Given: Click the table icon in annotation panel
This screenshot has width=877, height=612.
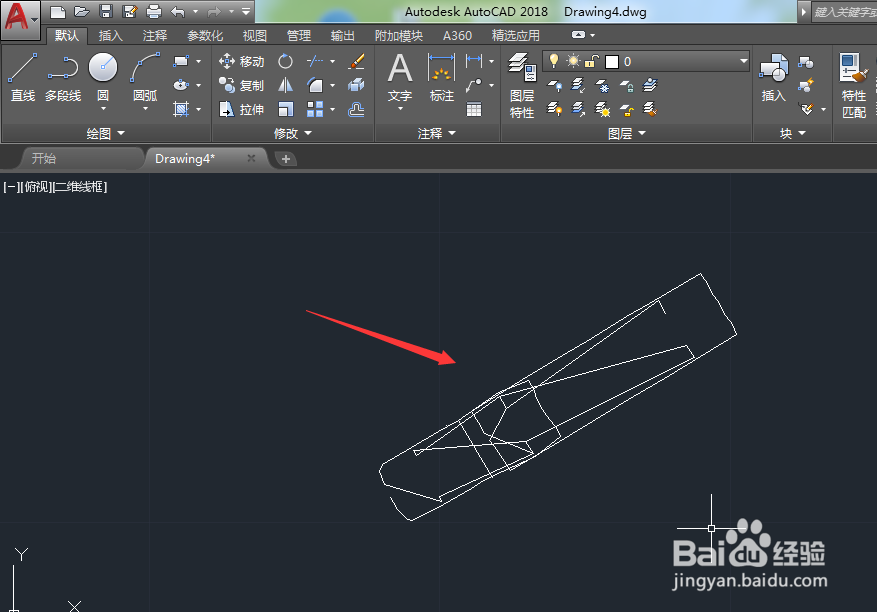Looking at the screenshot, I should [x=474, y=109].
